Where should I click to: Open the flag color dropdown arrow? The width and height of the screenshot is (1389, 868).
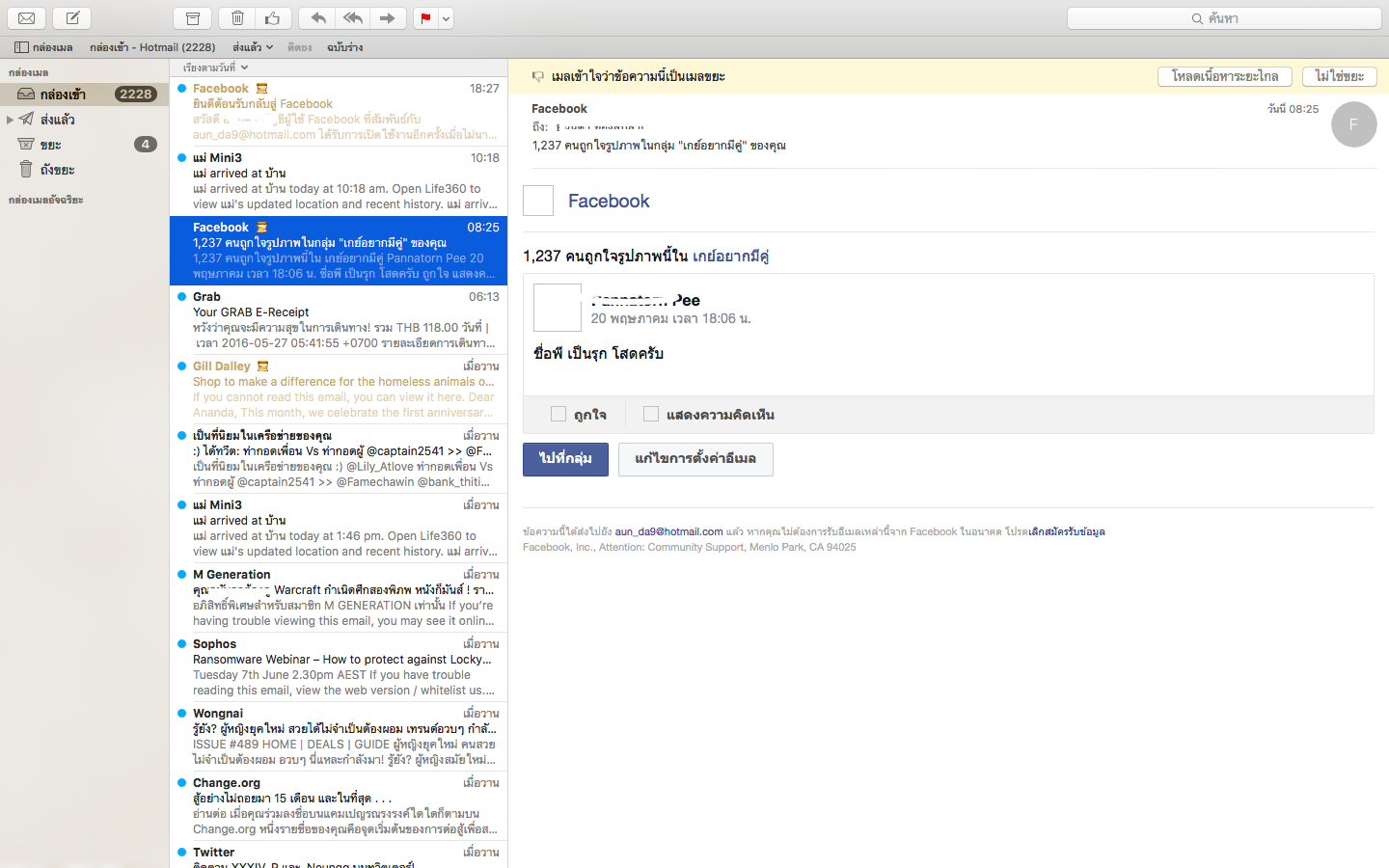[x=446, y=17]
